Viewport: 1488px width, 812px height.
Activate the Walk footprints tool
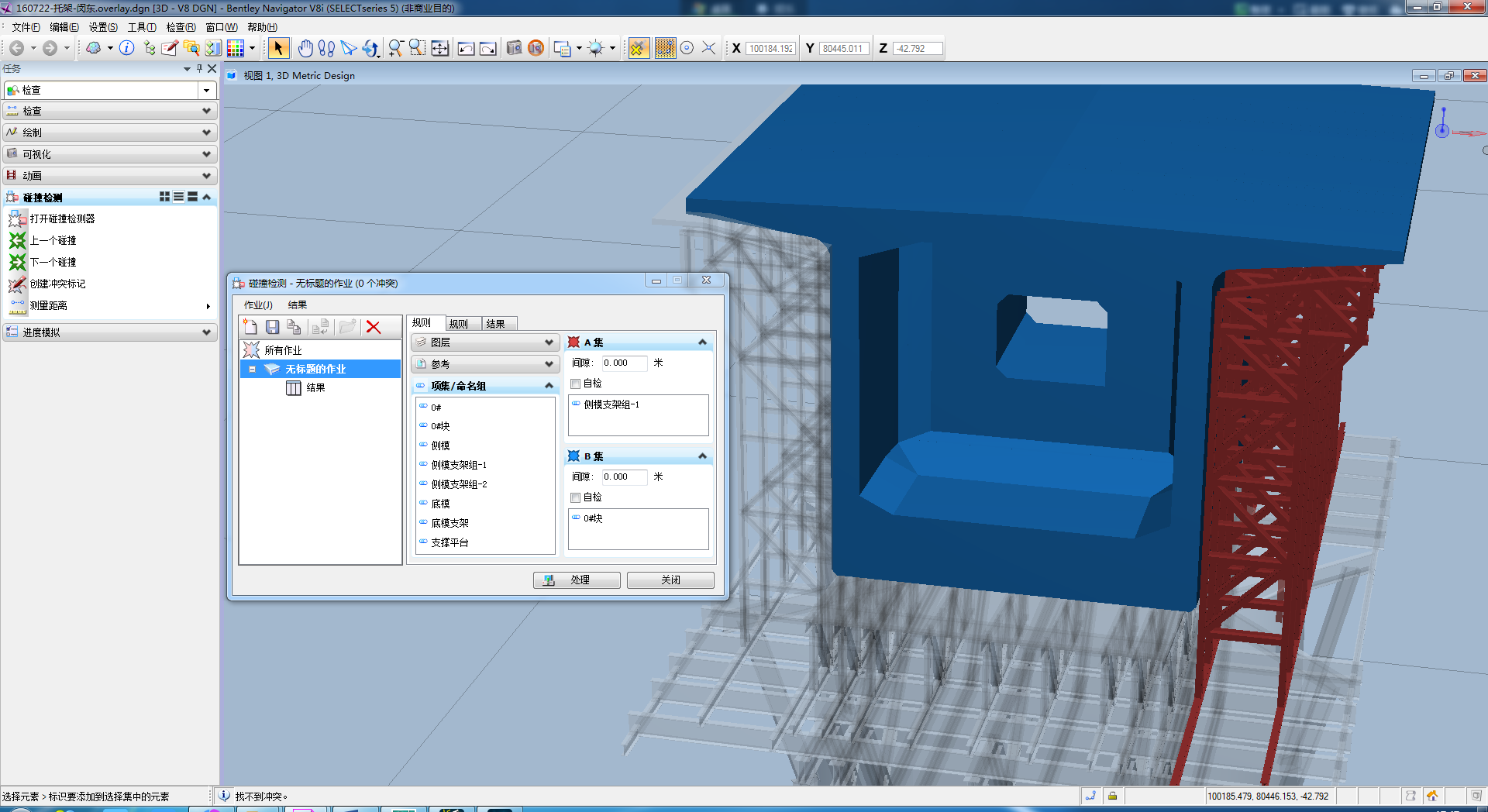pos(326,48)
